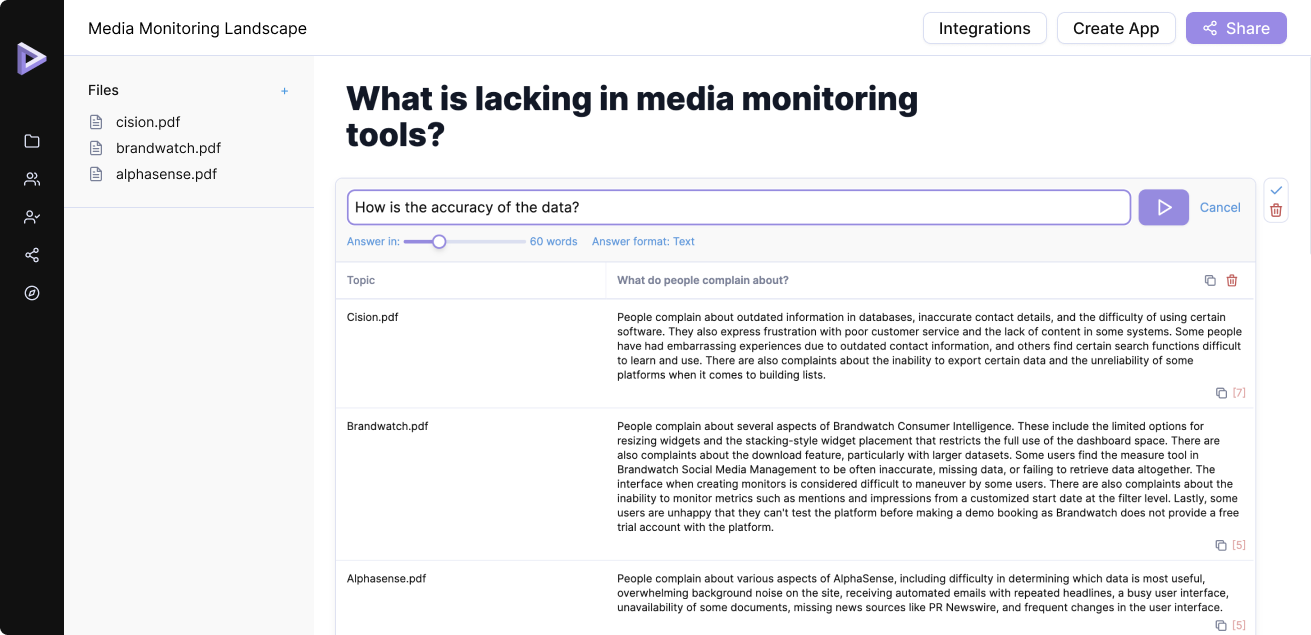Screen dimensions: 1311x635
Task: Click the user-check icon in sidebar
Action: 32,217
